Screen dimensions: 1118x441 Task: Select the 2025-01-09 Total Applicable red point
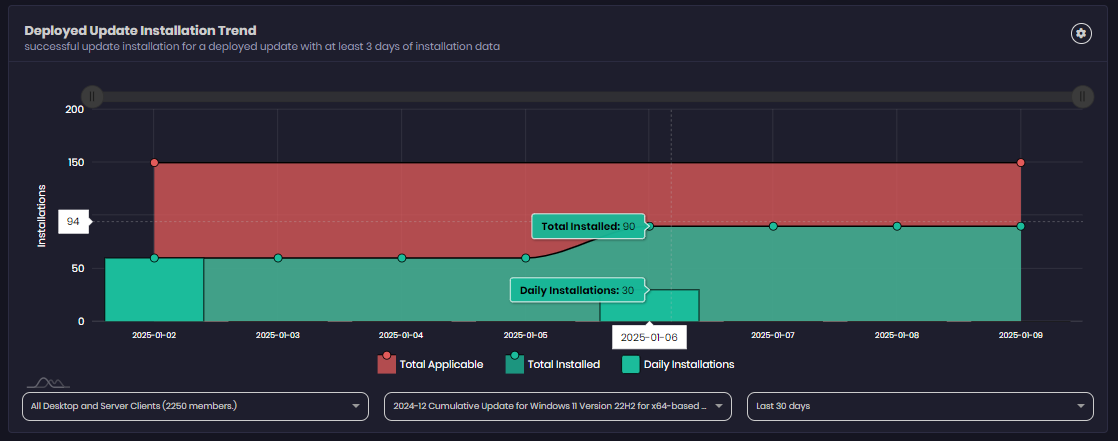[x=1020, y=162]
